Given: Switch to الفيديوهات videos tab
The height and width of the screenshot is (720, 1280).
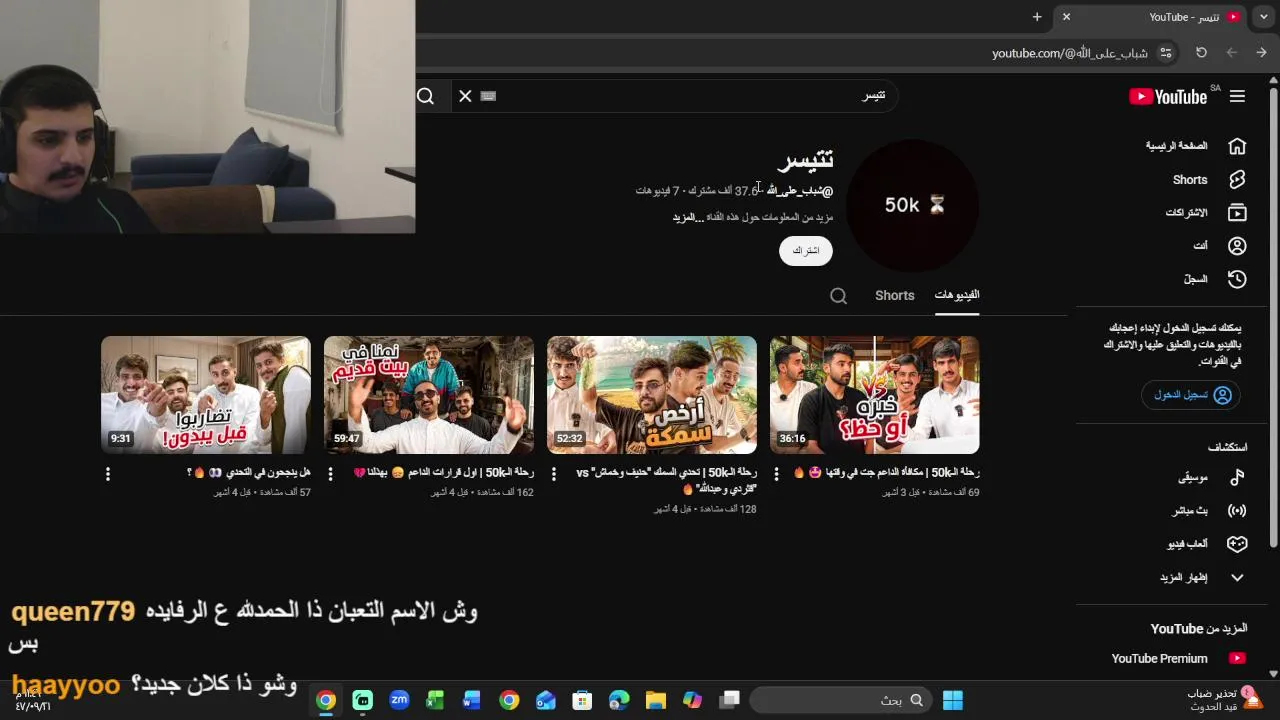Looking at the screenshot, I should (x=957, y=295).
